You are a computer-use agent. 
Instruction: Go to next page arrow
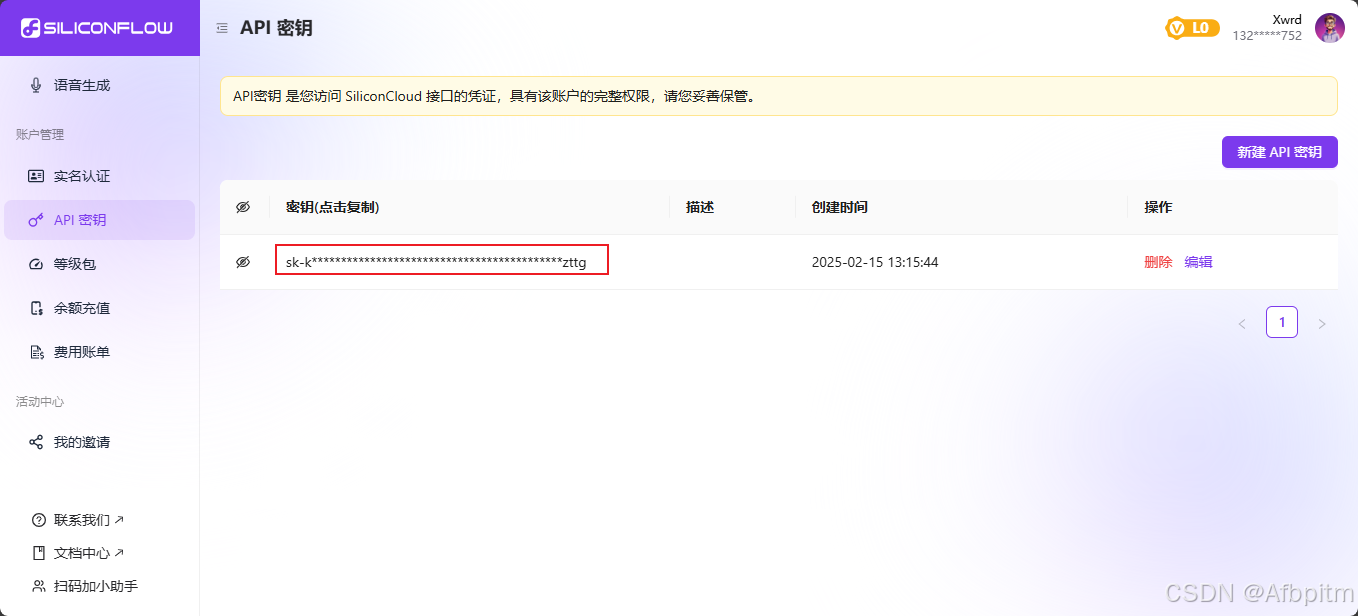(1322, 324)
